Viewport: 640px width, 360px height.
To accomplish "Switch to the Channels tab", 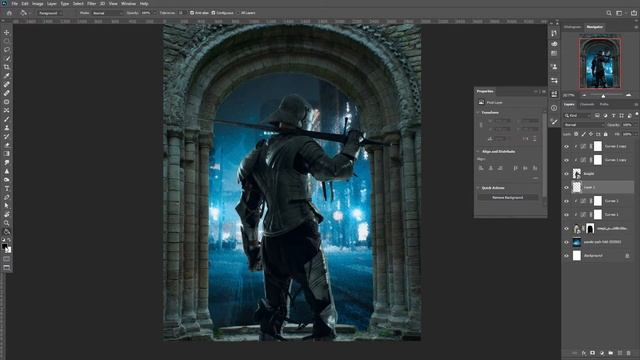I will point(587,104).
